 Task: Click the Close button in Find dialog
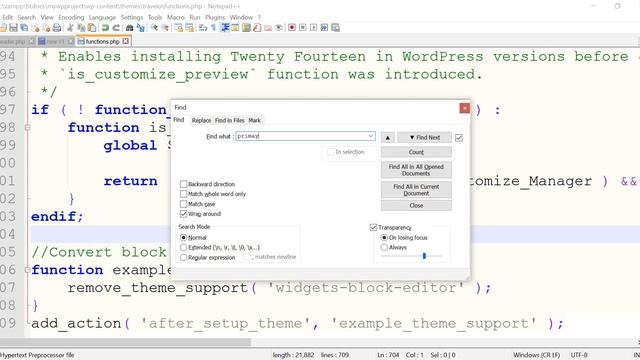point(416,205)
